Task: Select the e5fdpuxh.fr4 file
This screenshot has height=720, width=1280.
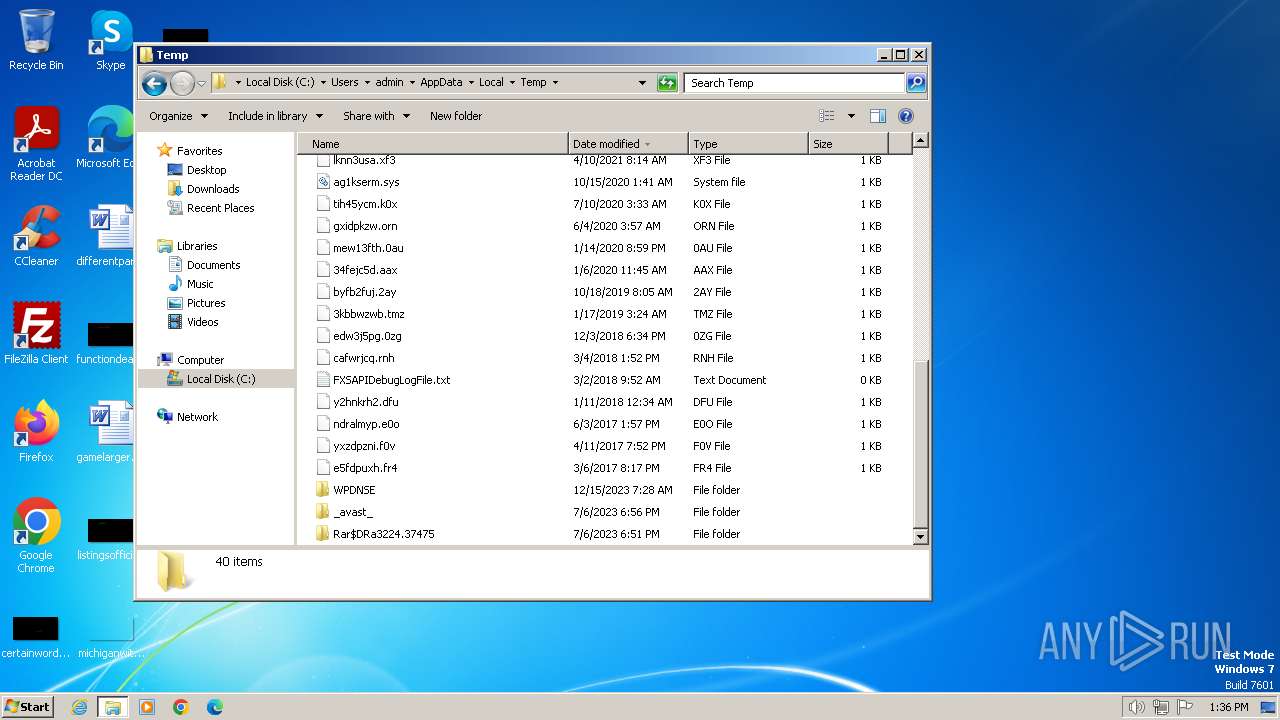Action: point(365,468)
